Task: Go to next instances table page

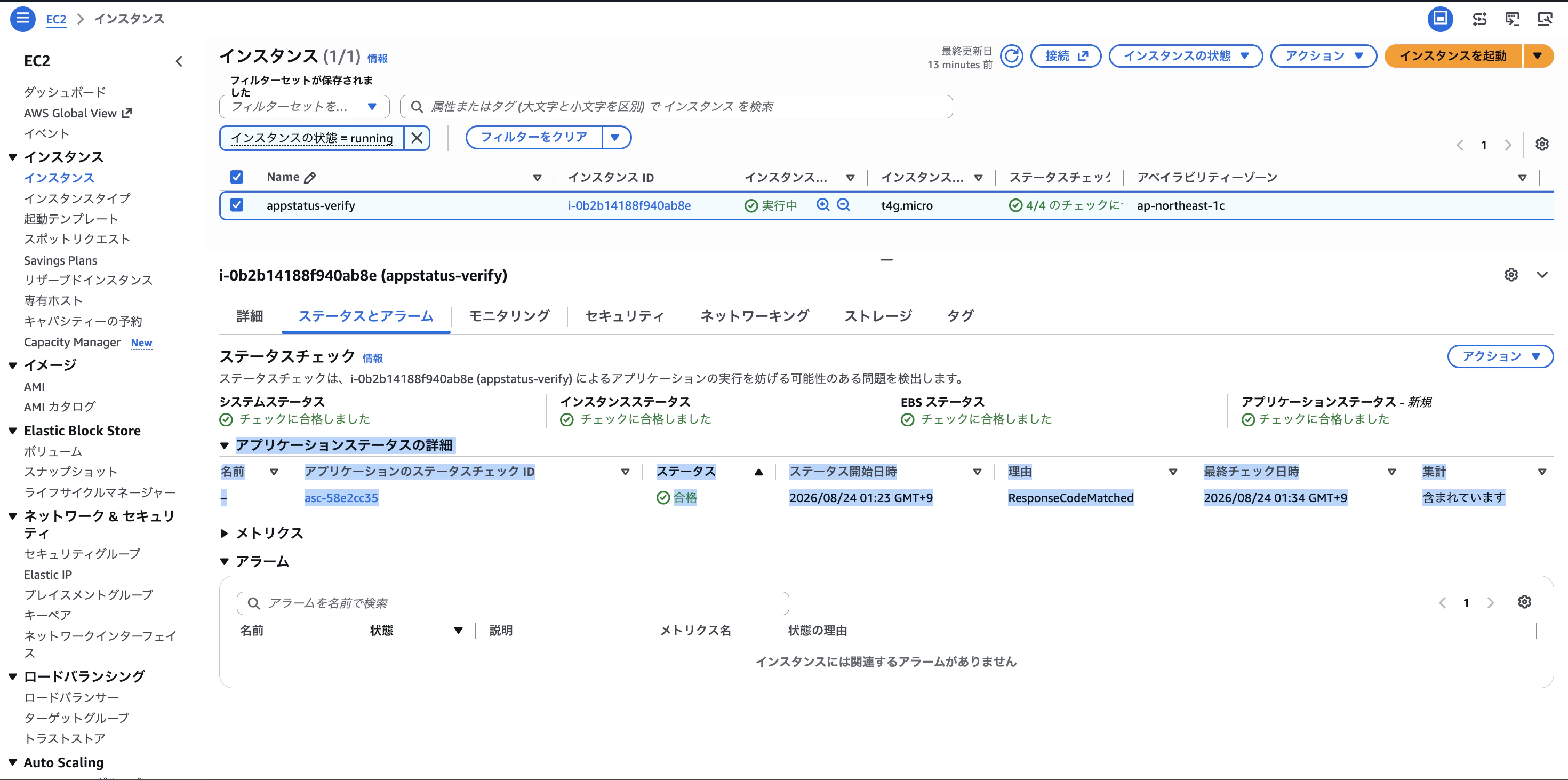Action: 1508,145
